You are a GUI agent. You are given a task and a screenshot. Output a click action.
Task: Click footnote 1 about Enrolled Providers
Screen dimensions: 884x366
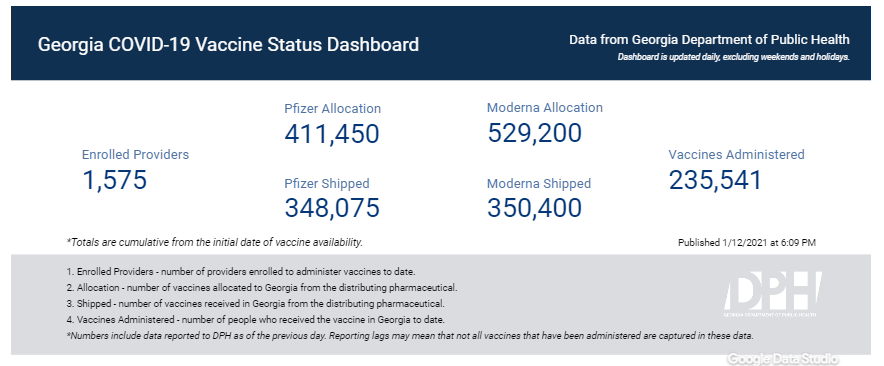pyautogui.click(x=241, y=272)
